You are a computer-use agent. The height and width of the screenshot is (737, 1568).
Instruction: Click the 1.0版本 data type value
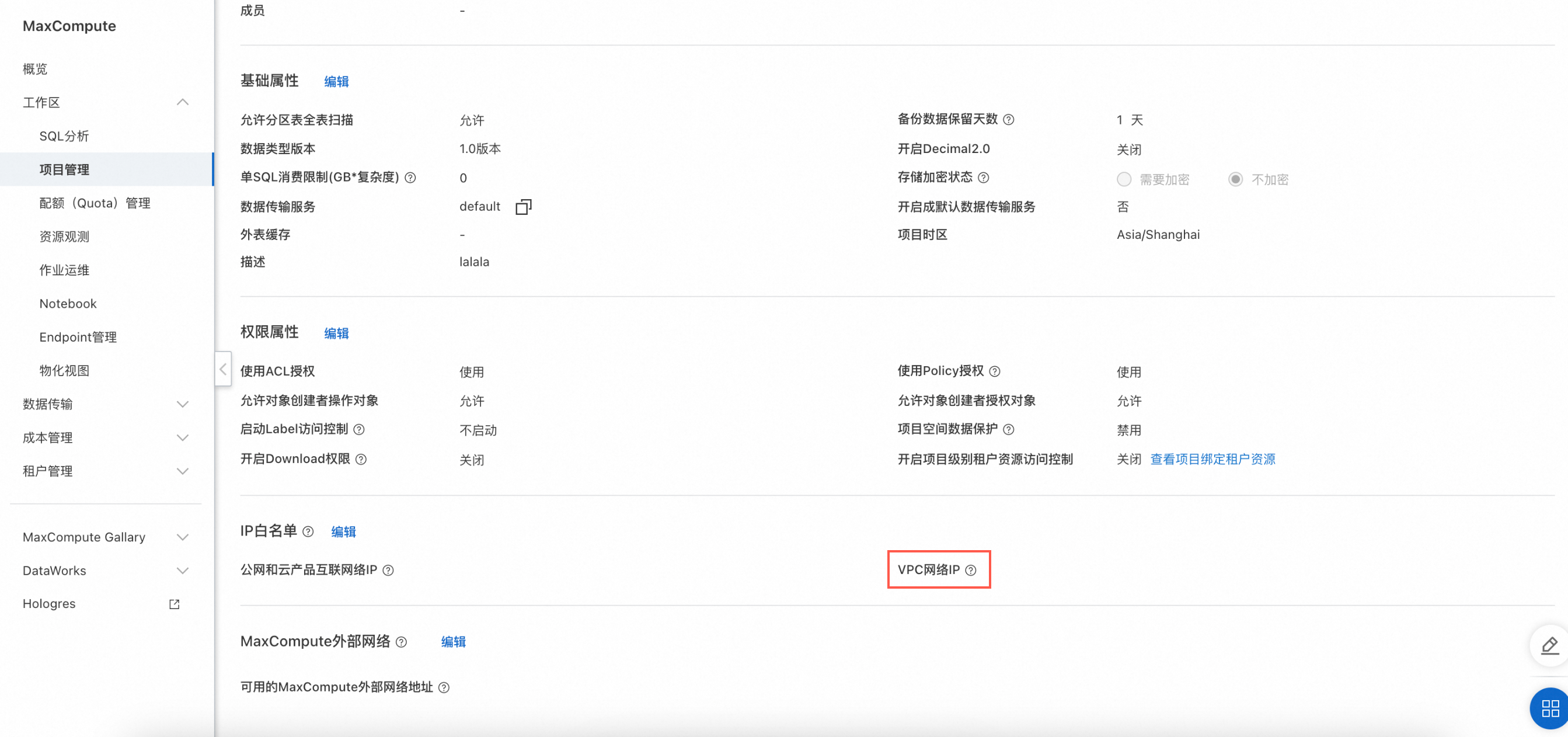(480, 148)
